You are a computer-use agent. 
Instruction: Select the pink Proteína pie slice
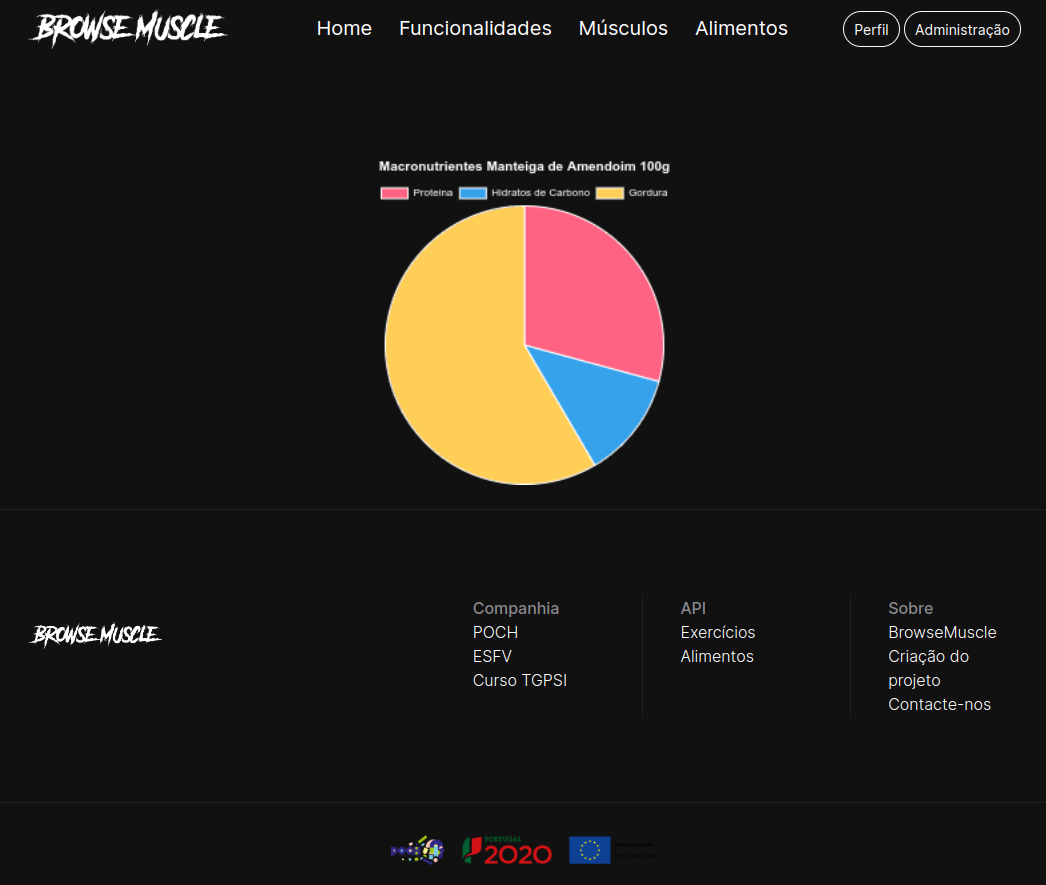(x=590, y=290)
